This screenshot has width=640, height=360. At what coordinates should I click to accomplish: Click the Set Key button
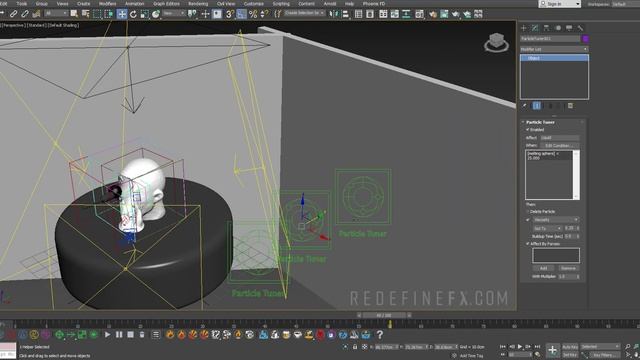pos(570,355)
